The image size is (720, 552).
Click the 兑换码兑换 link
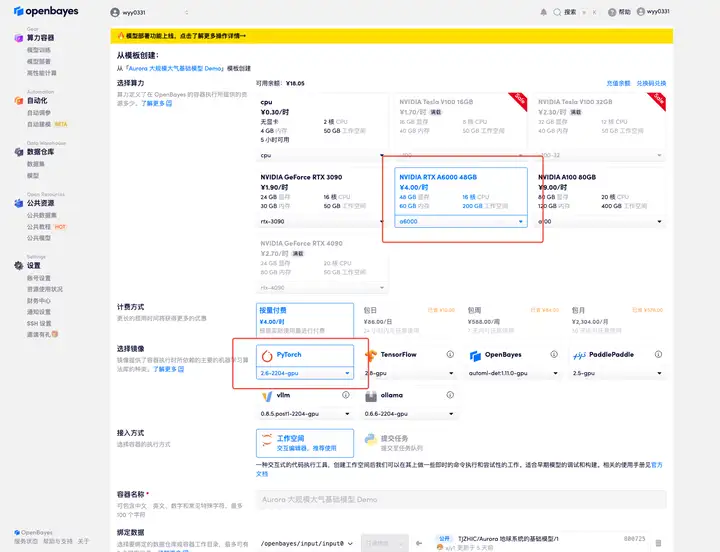(651, 83)
